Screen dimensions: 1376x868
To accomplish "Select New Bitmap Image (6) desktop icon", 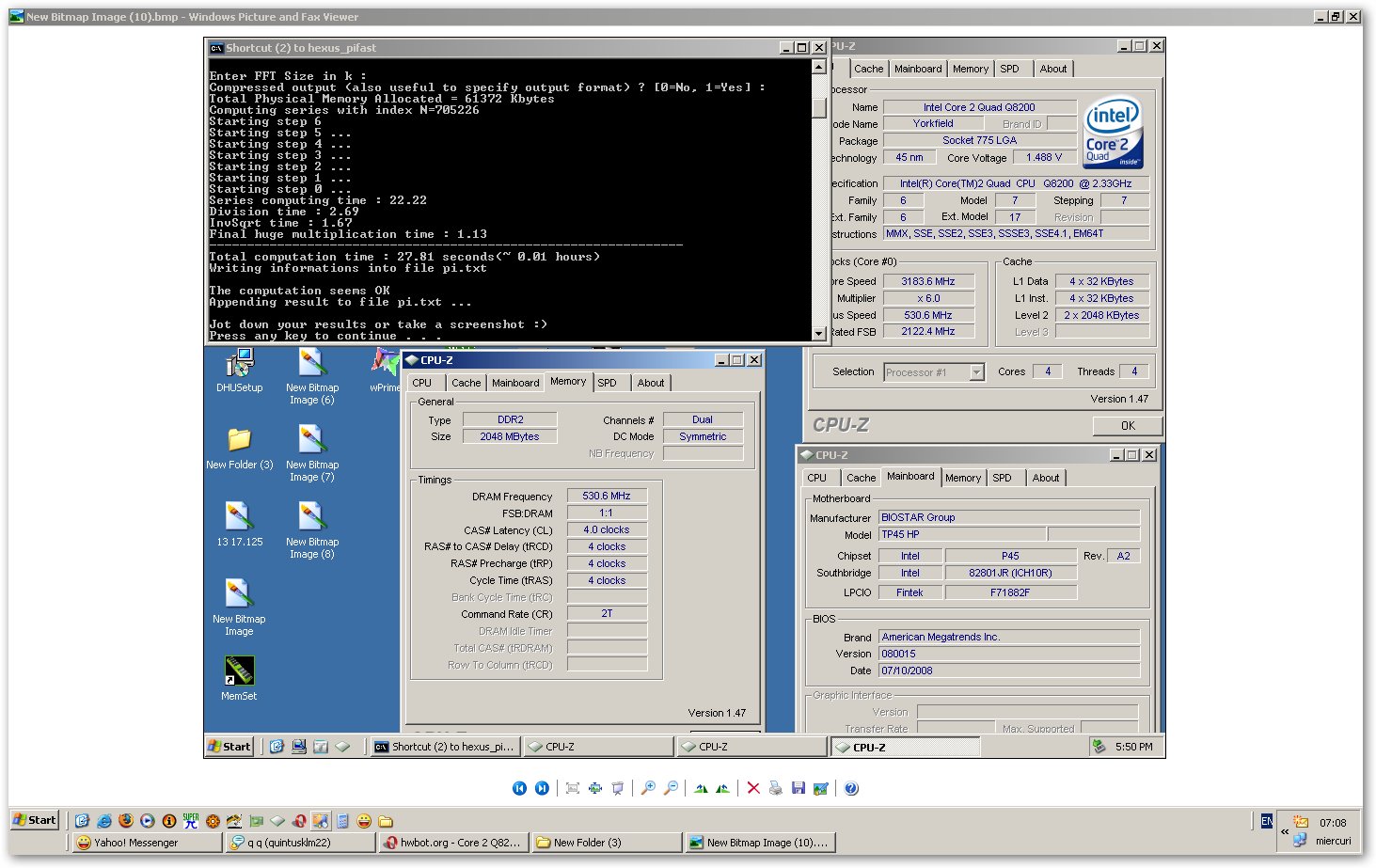I will [312, 377].
